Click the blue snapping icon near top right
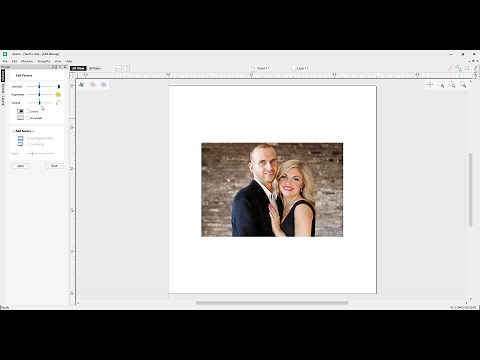 459,68
